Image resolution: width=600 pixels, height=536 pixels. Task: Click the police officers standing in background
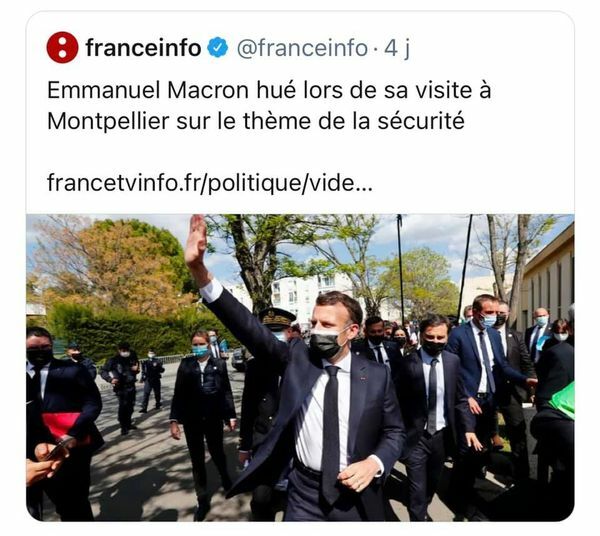click(x=132, y=386)
